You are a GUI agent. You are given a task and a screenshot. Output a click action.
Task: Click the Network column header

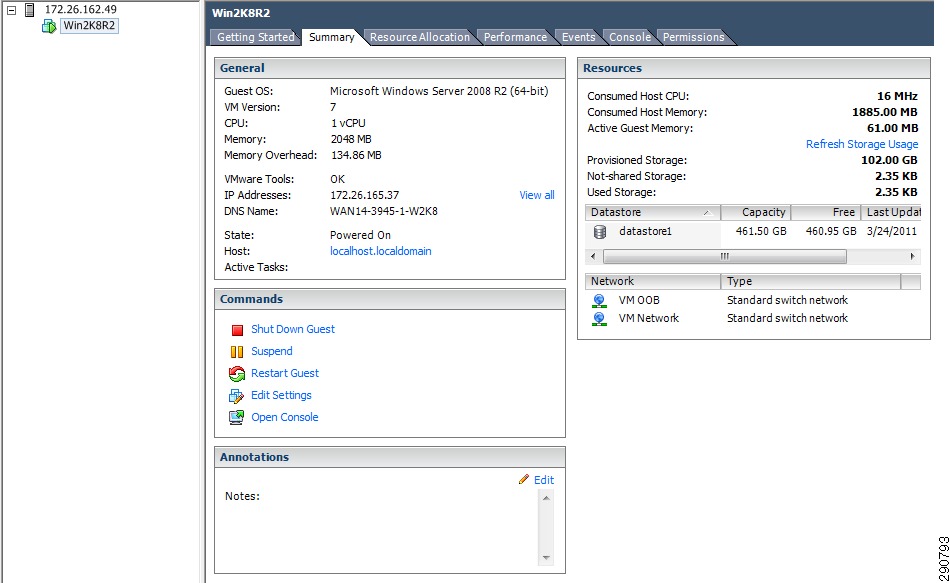[653, 281]
